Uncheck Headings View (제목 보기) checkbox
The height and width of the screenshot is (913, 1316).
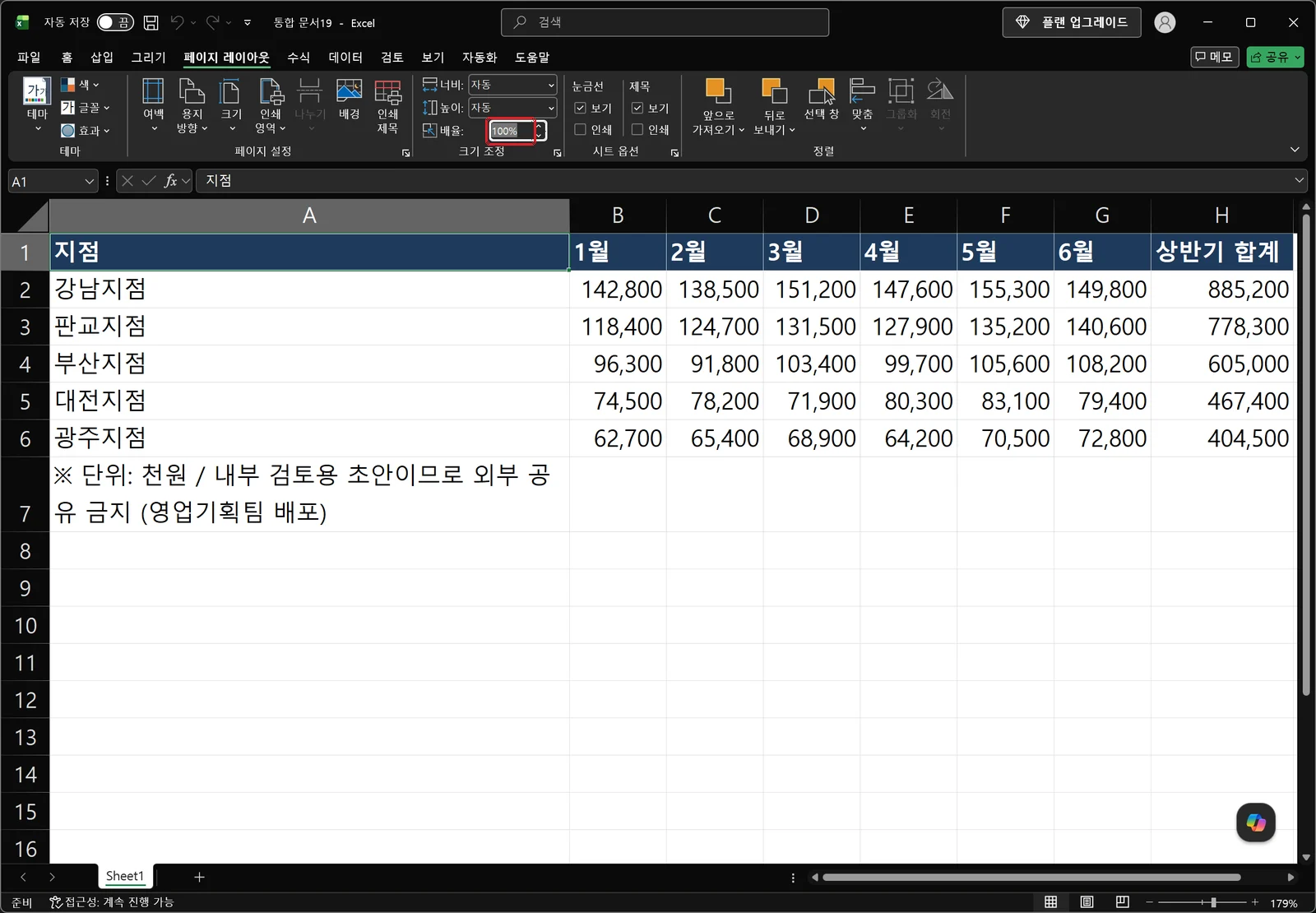[x=637, y=109]
